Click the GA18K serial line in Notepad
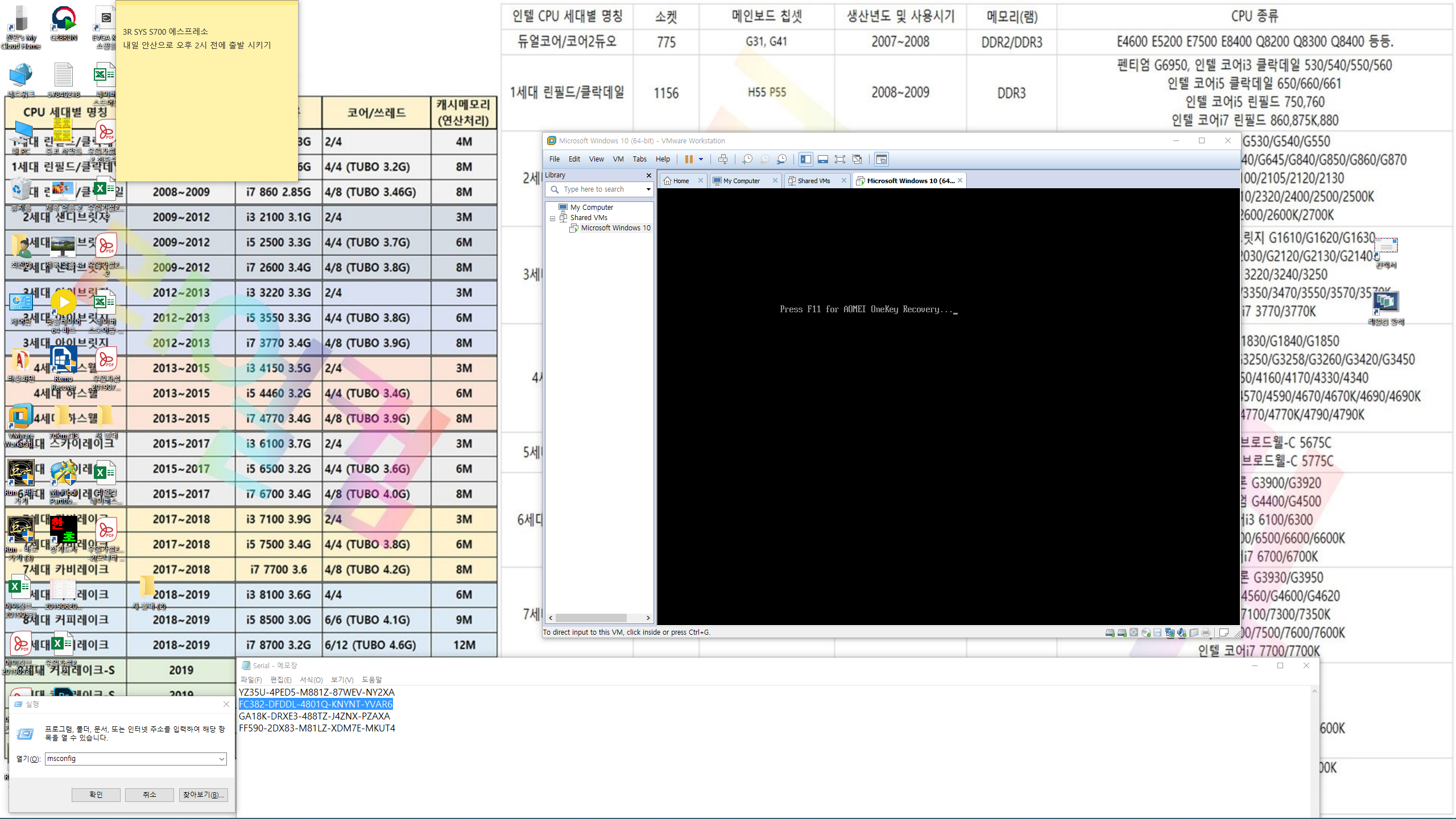The image size is (1456, 819). pos(315,716)
